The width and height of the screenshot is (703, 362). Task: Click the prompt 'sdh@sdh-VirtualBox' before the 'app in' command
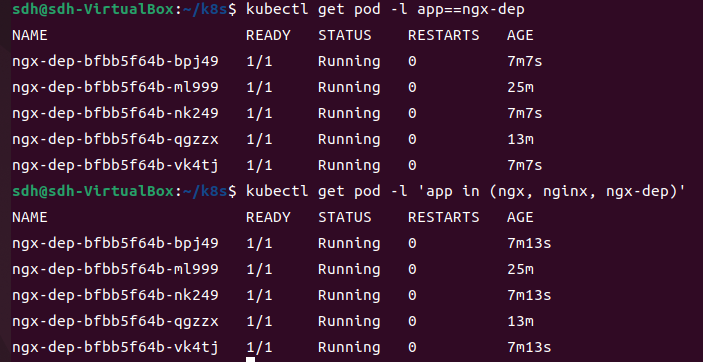[x=93, y=192]
